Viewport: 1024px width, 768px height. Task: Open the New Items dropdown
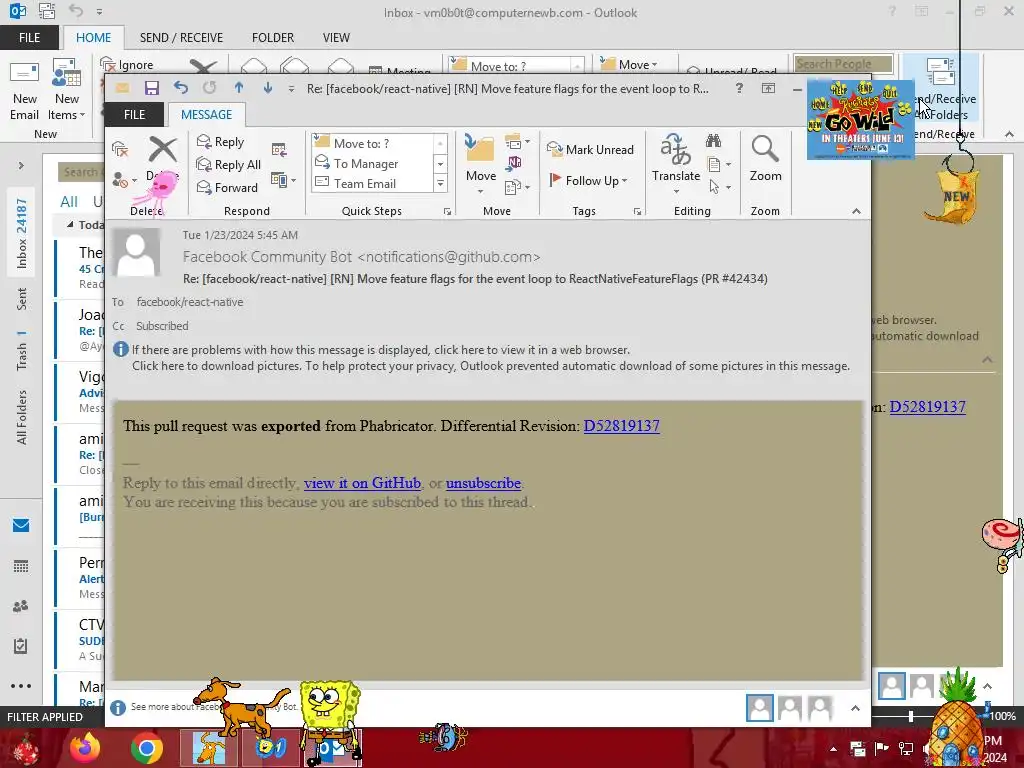pyautogui.click(x=67, y=91)
